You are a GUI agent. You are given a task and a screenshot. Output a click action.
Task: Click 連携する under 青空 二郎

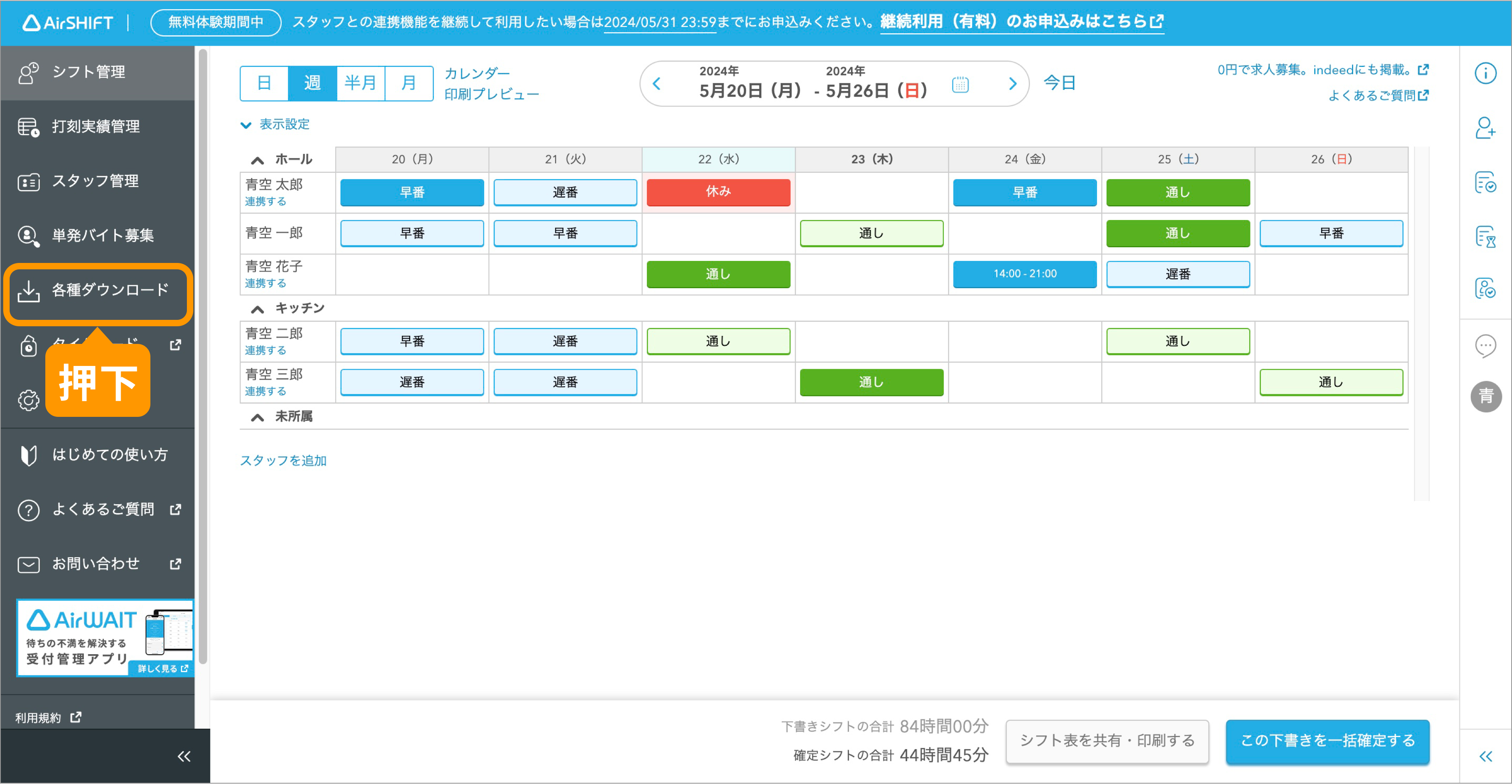[x=266, y=351]
